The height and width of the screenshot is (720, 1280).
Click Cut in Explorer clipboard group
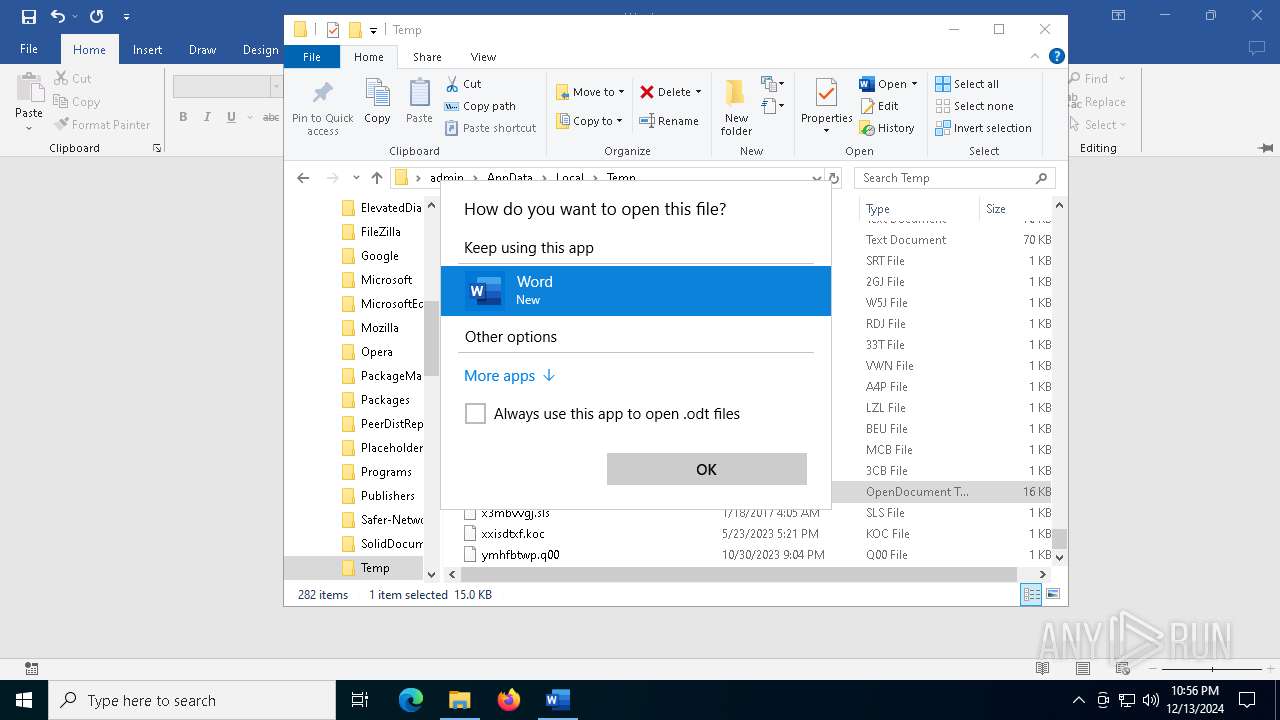(463, 84)
